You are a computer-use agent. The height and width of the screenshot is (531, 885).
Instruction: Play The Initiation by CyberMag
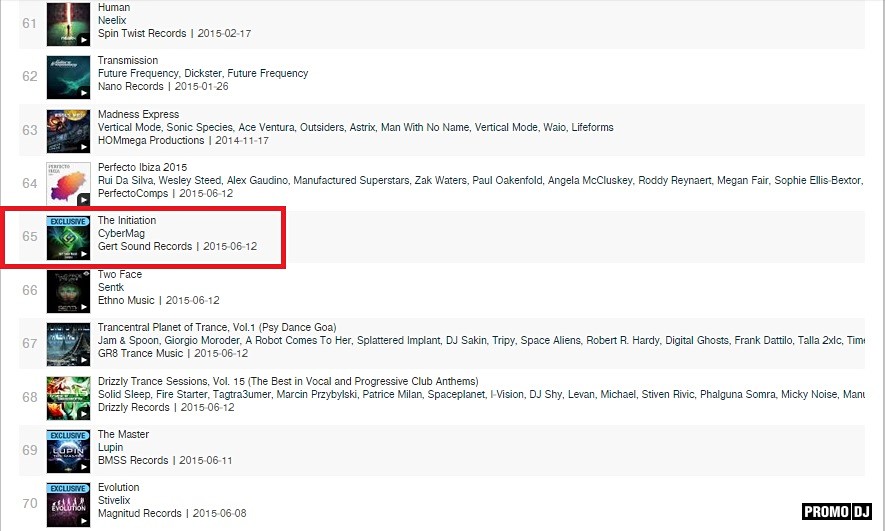(x=84, y=254)
